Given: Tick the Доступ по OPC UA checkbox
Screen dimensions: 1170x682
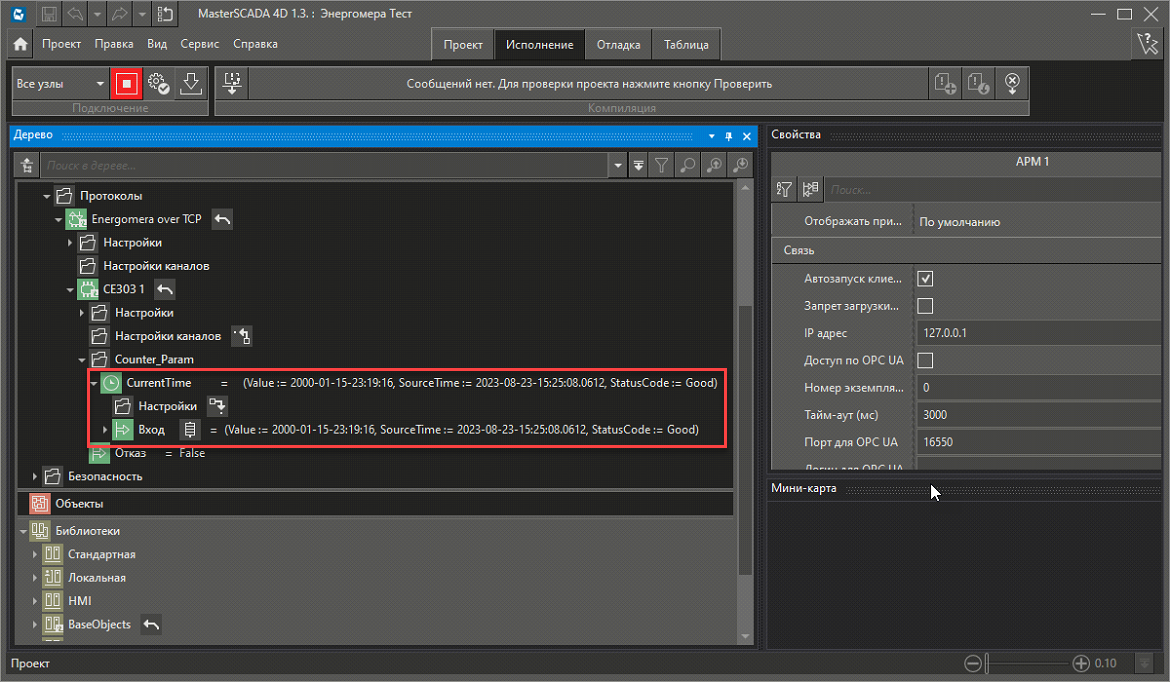Looking at the screenshot, I should click(925, 360).
